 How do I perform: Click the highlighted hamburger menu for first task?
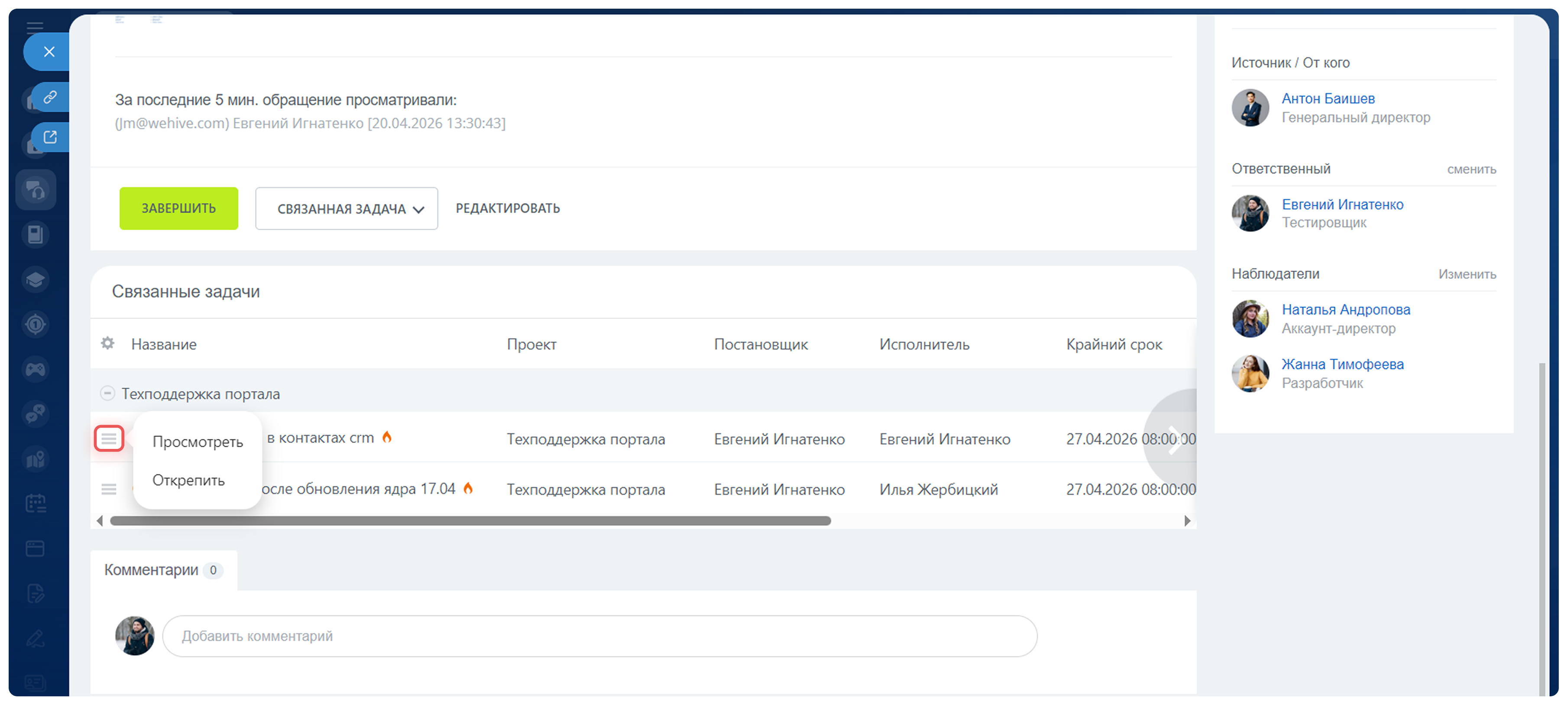(109, 439)
